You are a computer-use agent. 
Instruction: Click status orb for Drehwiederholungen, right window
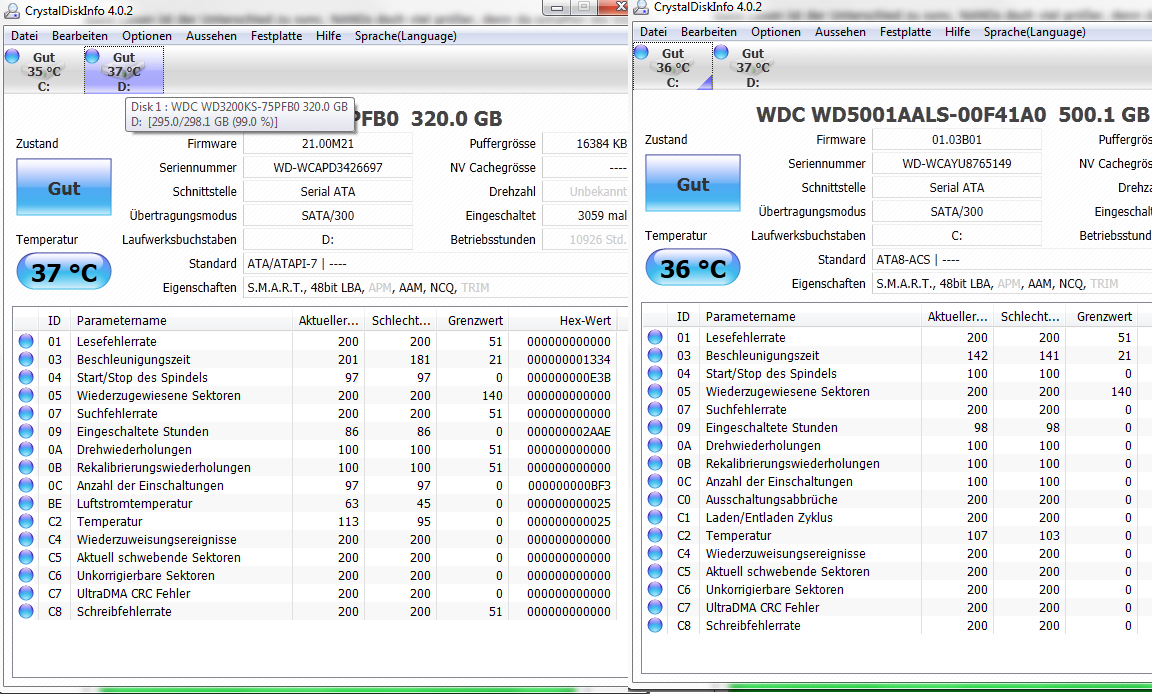tap(655, 445)
